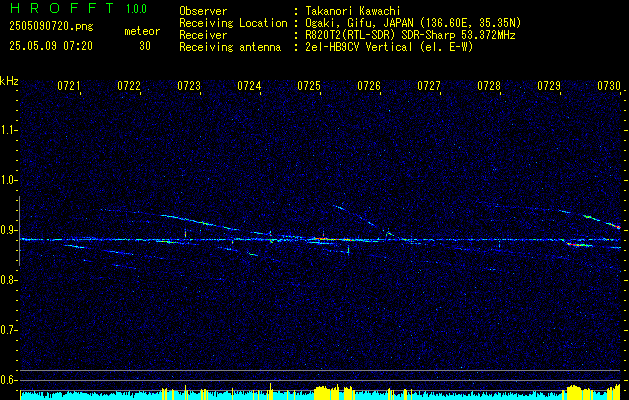Select receiver text R820T2(RTL-SDR) SDR-Sharp 53.372MHz
Screen dimensions: 629x400
pyautogui.click(x=410, y=35)
